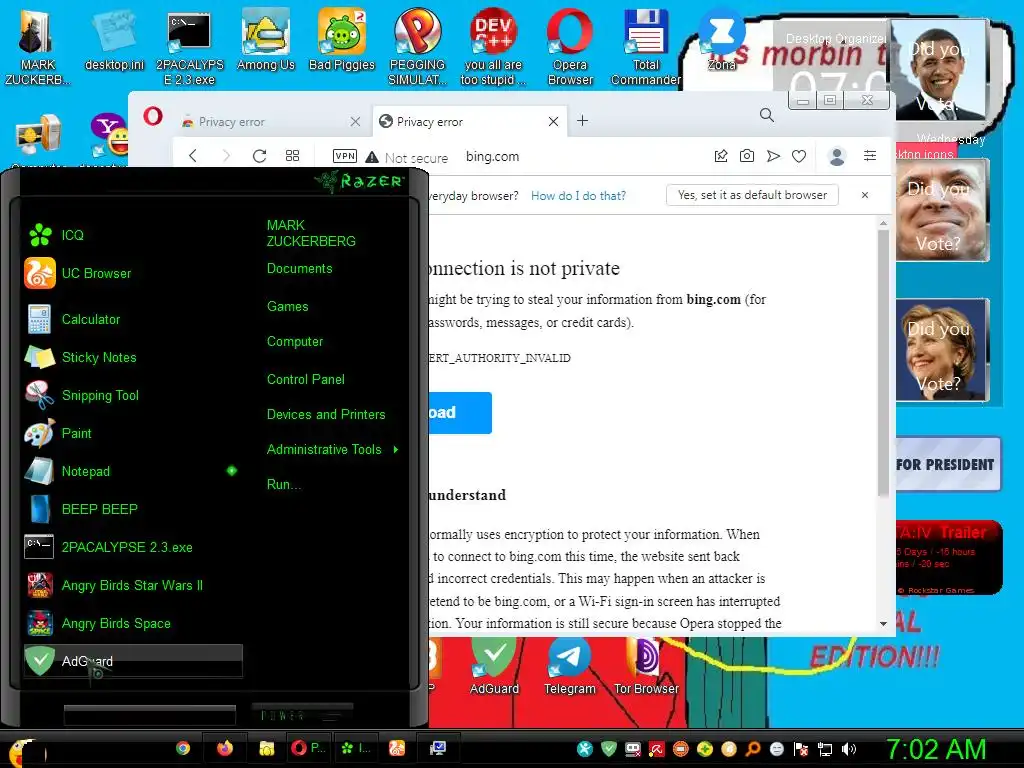Viewport: 1024px width, 768px height.
Task: Add page to bookmarks with heart icon
Action: [799, 156]
